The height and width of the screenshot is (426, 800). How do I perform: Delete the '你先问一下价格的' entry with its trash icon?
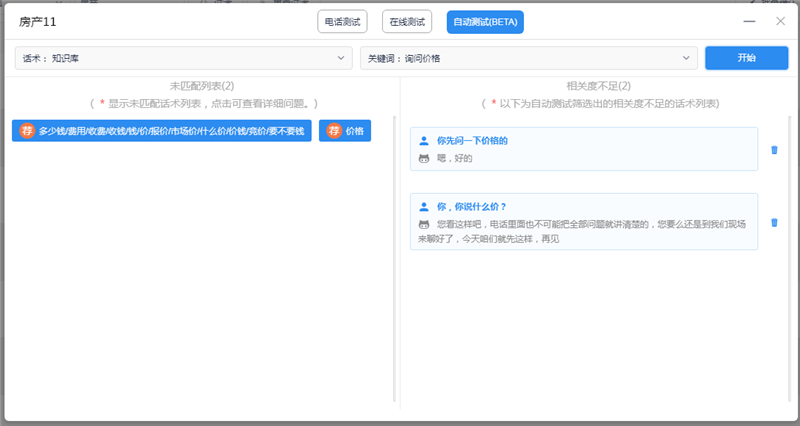[773, 150]
